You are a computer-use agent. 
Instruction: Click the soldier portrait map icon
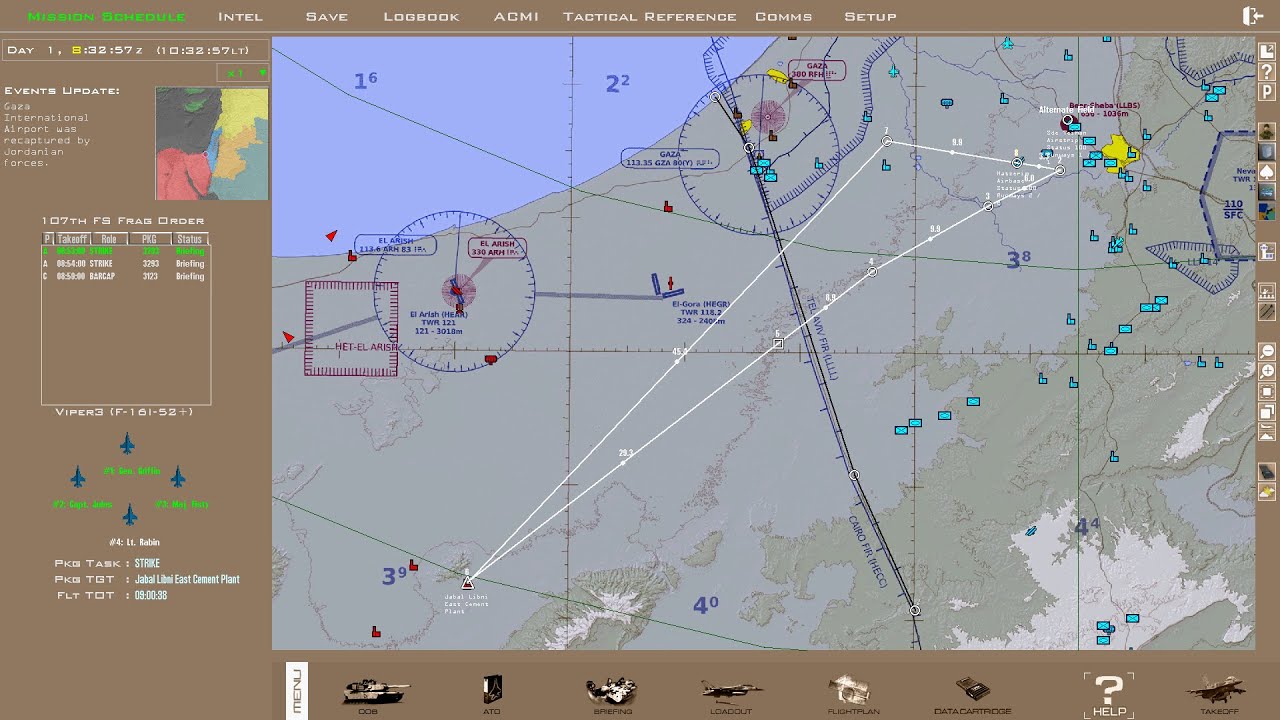coord(1267,132)
